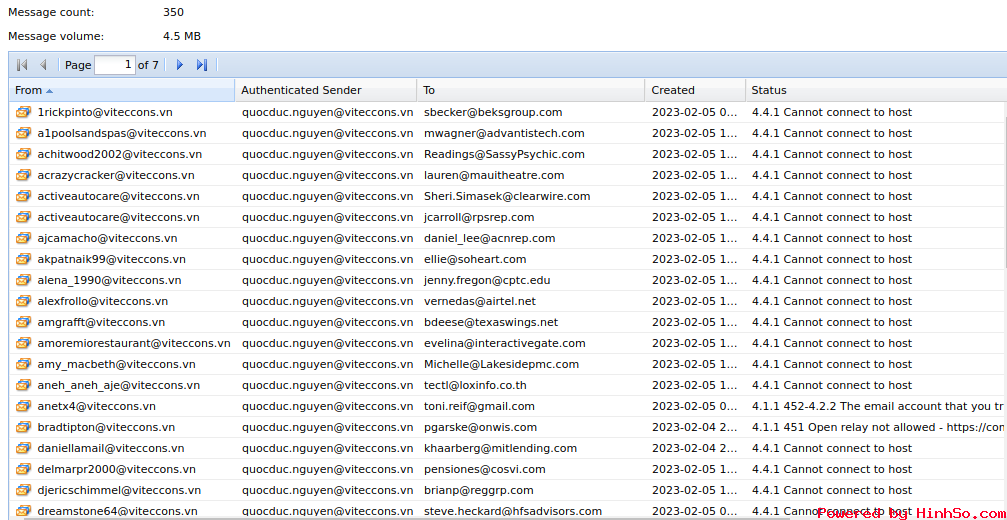Screen dimensions: 1007x520
Task: Click mail icon for aneh_aneh_aje@viteccons.vn row
Action: point(24,385)
